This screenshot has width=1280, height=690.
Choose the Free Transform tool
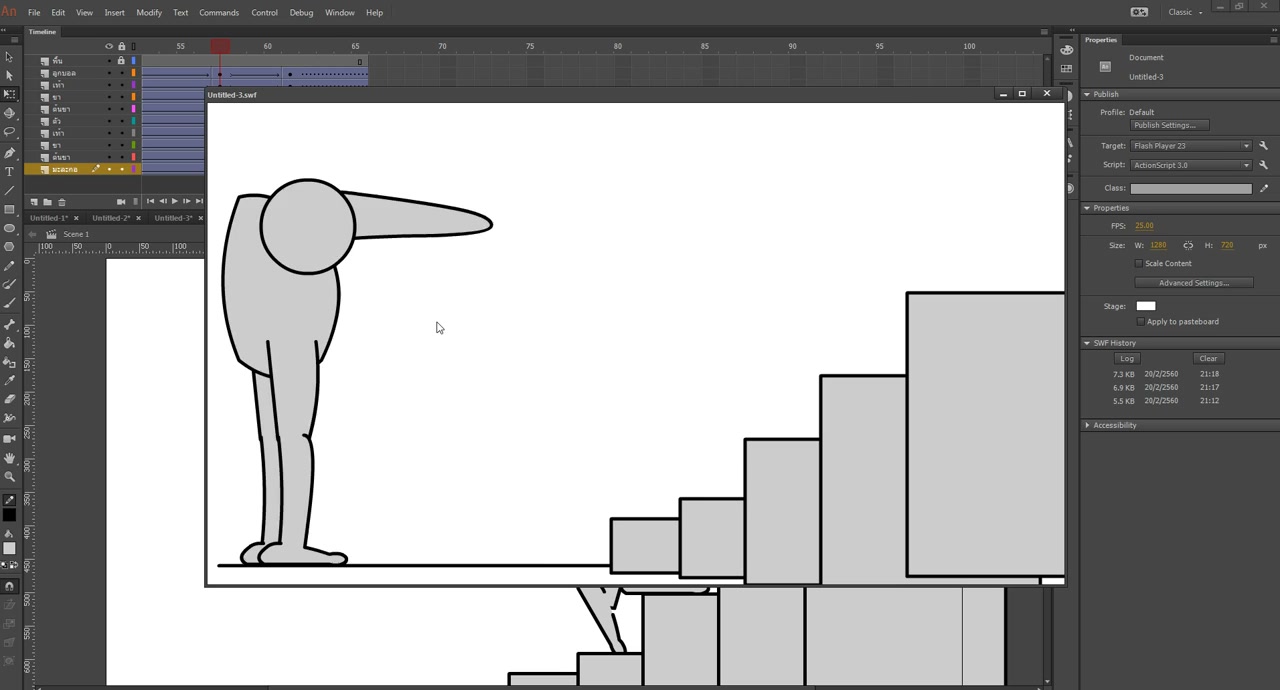[9, 94]
